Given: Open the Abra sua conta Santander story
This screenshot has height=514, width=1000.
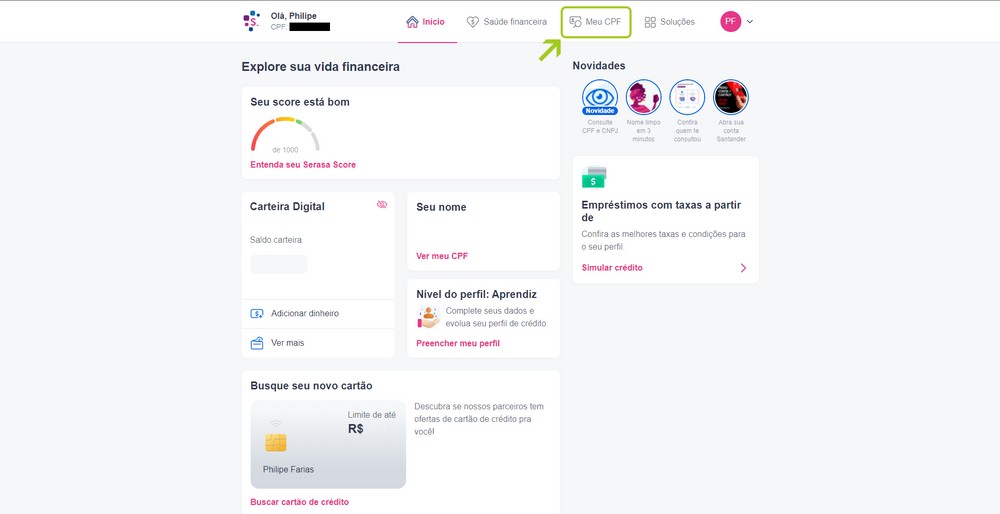Looking at the screenshot, I should (731, 97).
